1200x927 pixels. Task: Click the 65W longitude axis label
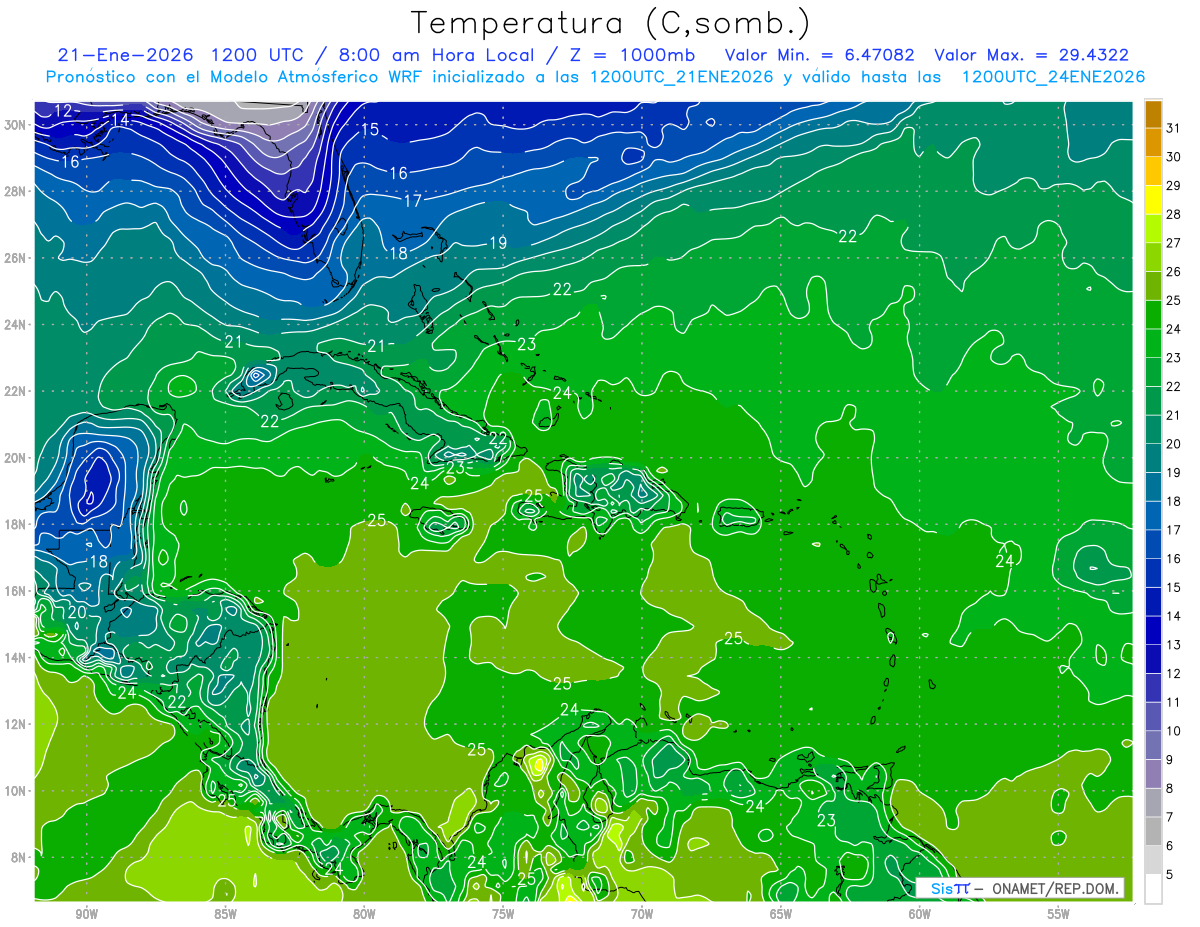click(781, 915)
